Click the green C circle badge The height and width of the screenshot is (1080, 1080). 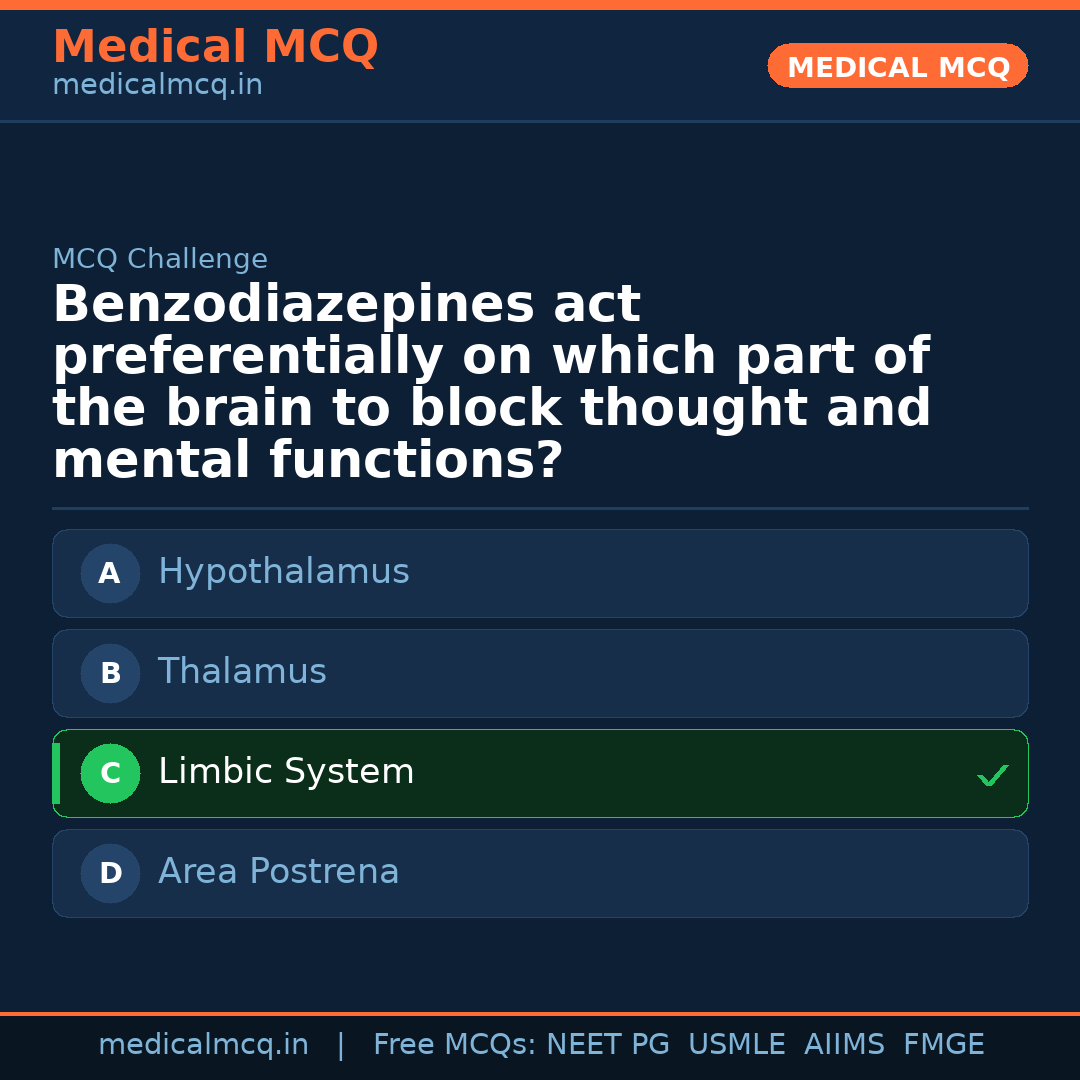(110, 774)
